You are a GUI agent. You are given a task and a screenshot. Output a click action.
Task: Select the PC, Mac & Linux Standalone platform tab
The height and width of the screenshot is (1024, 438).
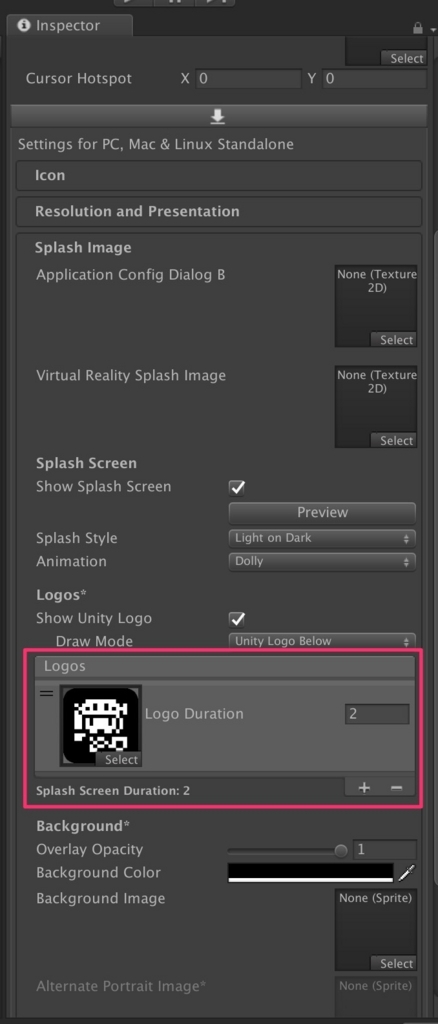pos(217,116)
